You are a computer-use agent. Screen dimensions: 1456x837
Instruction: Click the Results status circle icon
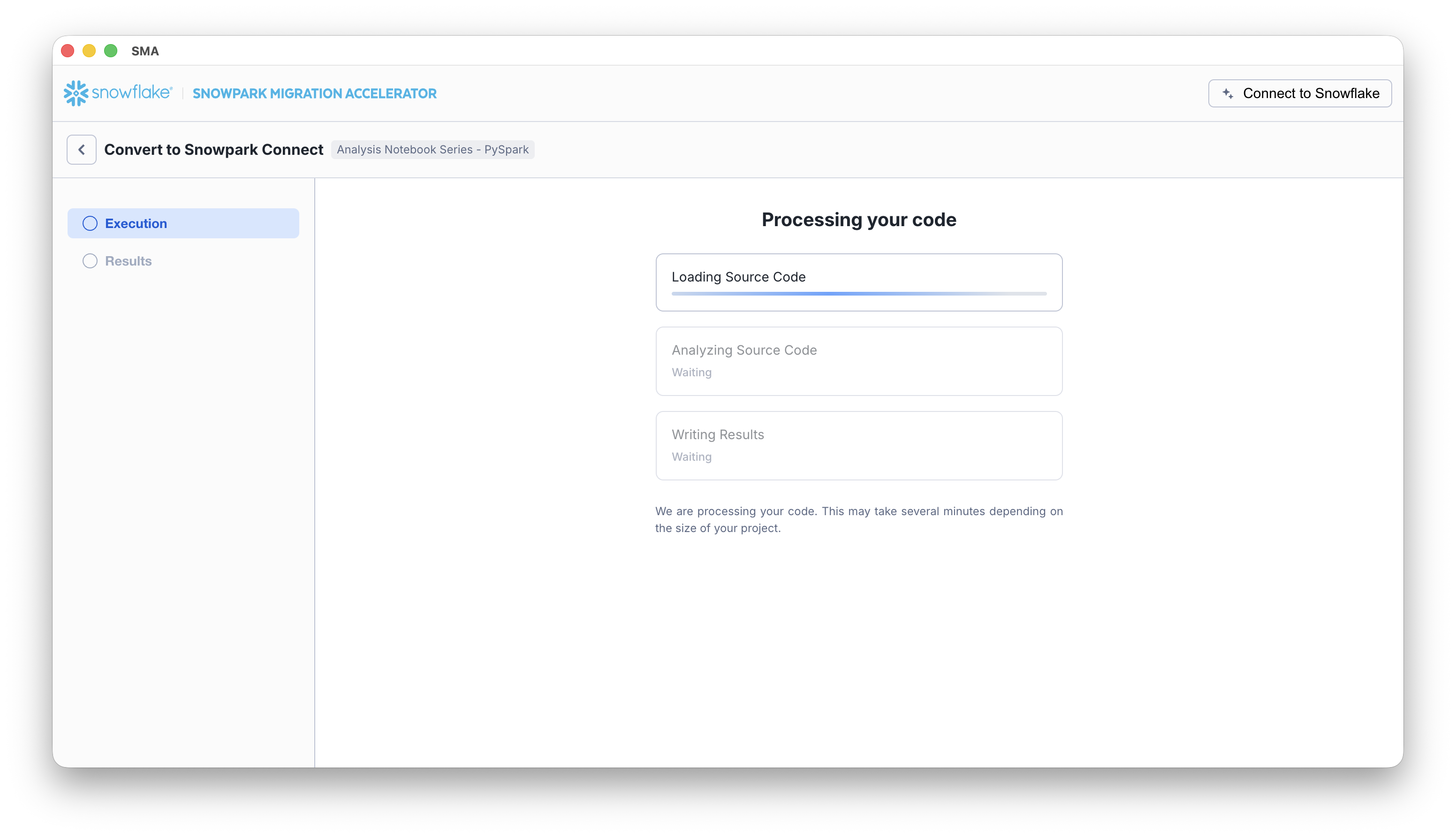[90, 260]
